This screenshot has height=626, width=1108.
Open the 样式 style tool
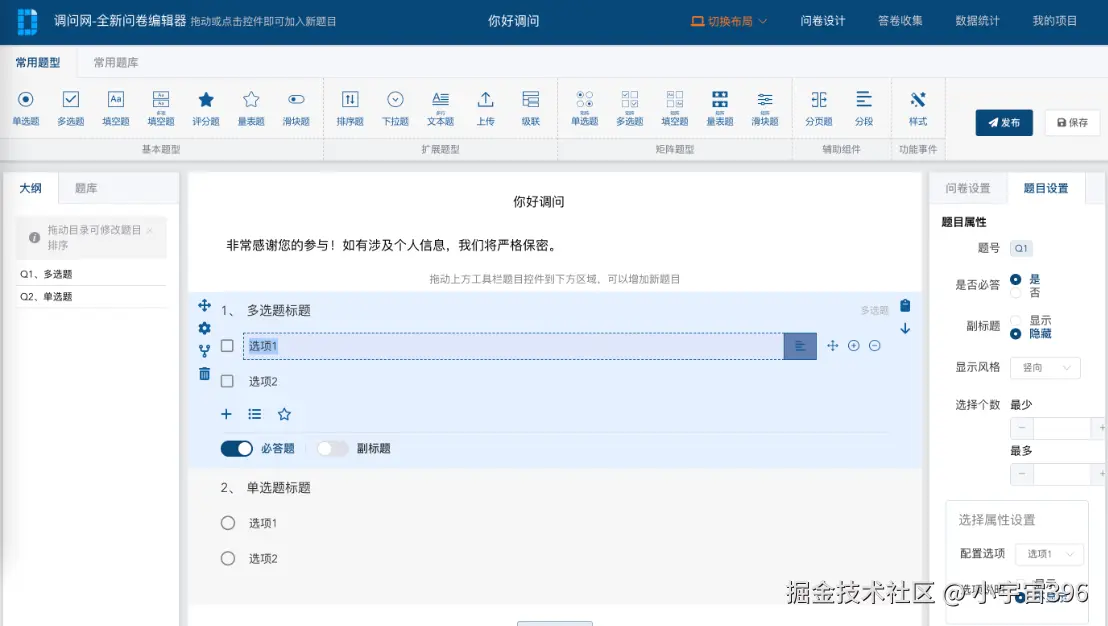tap(918, 108)
